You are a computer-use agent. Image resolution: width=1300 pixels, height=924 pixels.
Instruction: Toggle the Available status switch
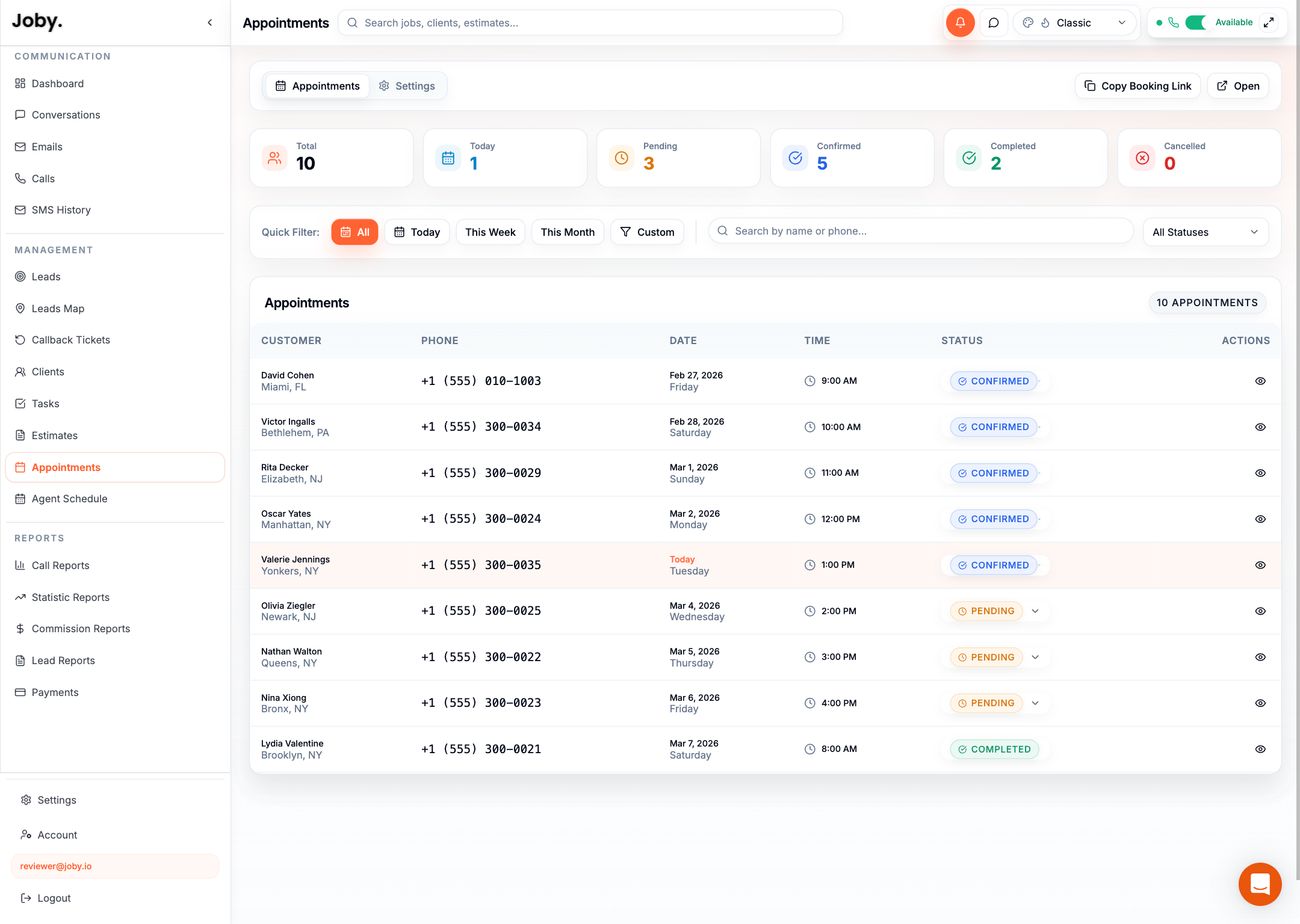[x=1196, y=22]
